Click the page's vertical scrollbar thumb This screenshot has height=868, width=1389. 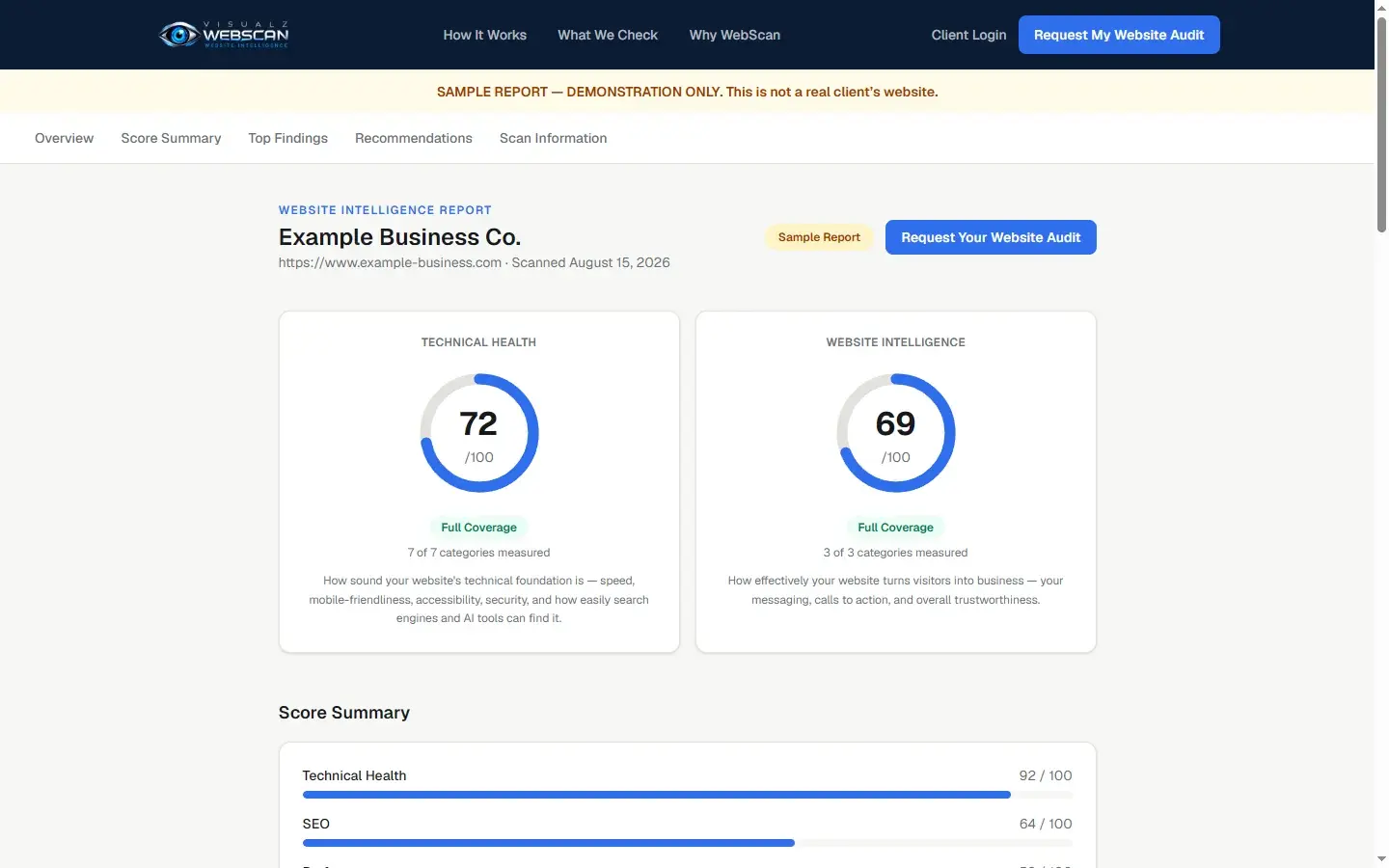[x=1381, y=123]
